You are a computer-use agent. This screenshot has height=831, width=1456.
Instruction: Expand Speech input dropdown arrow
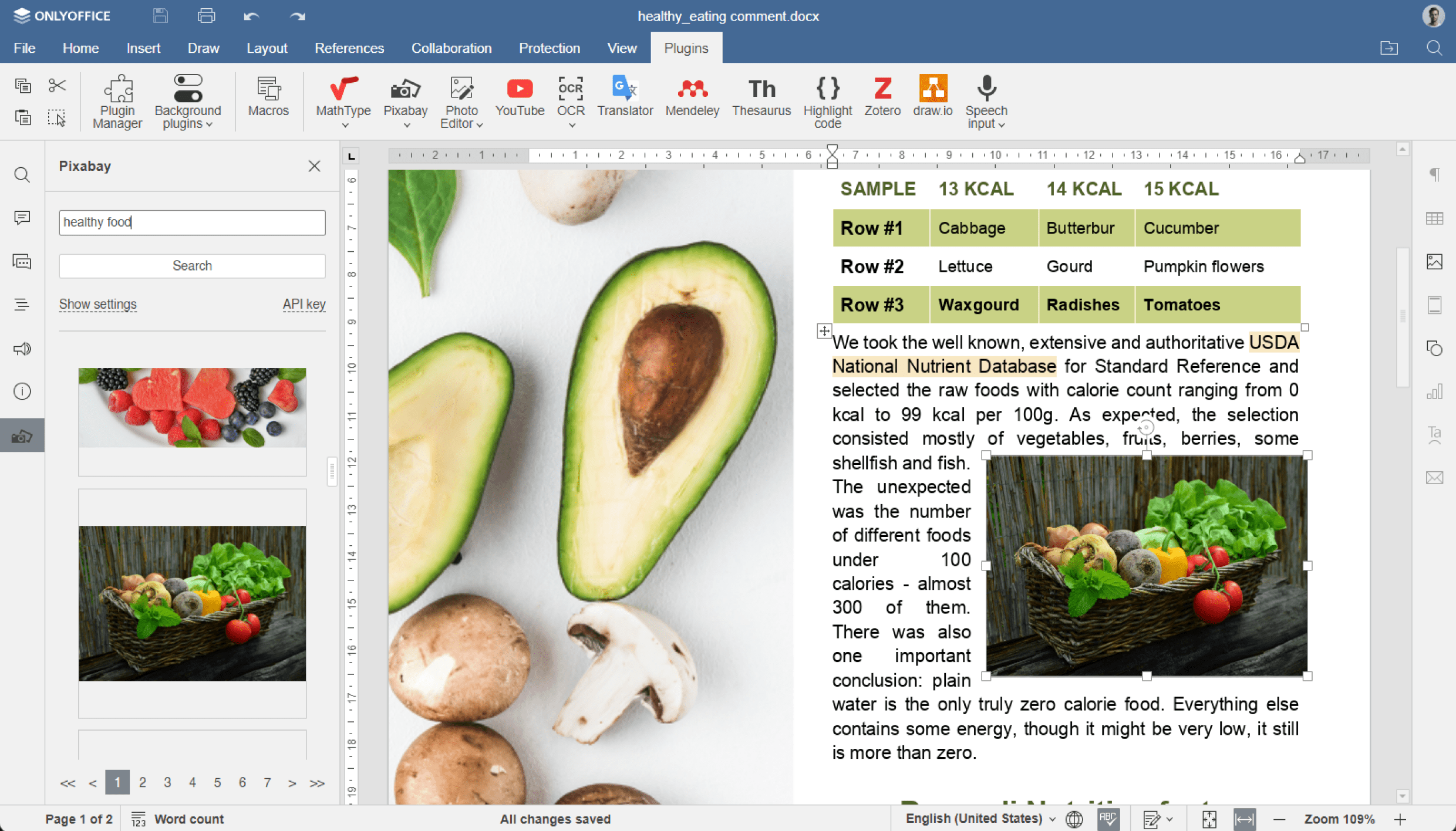pos(1002,124)
